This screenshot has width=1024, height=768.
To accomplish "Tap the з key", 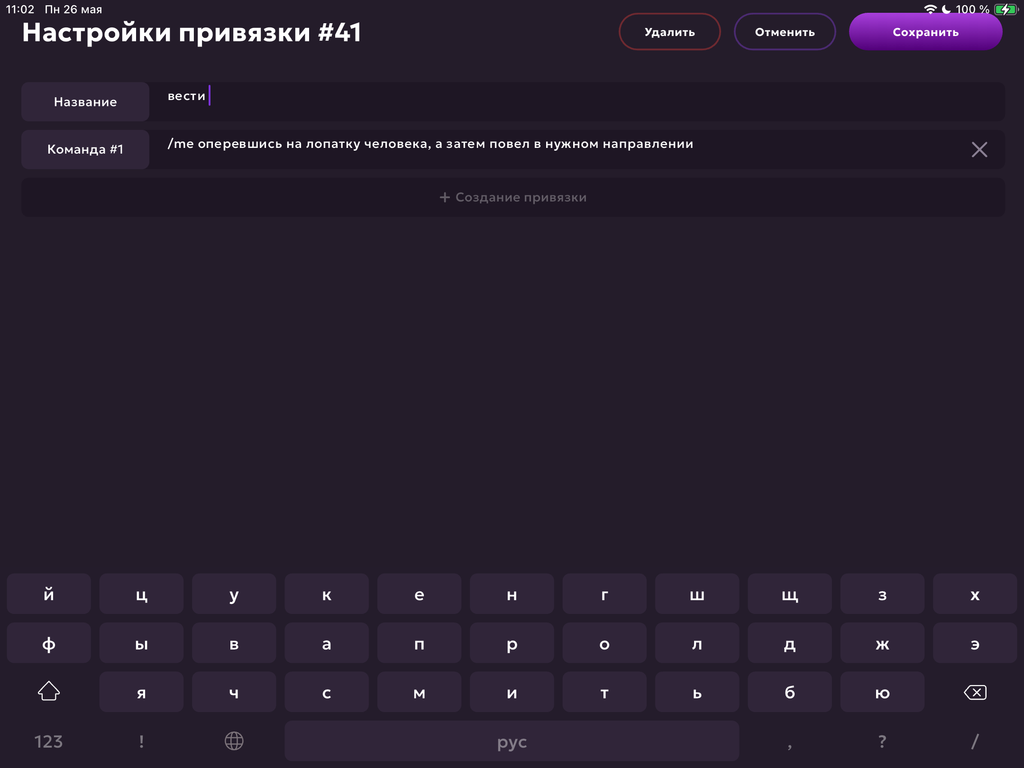I will pos(882,594).
